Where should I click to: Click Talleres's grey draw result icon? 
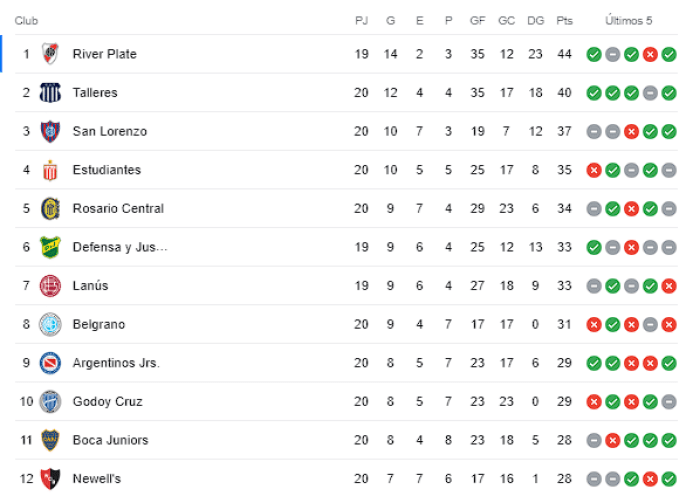pos(650,93)
